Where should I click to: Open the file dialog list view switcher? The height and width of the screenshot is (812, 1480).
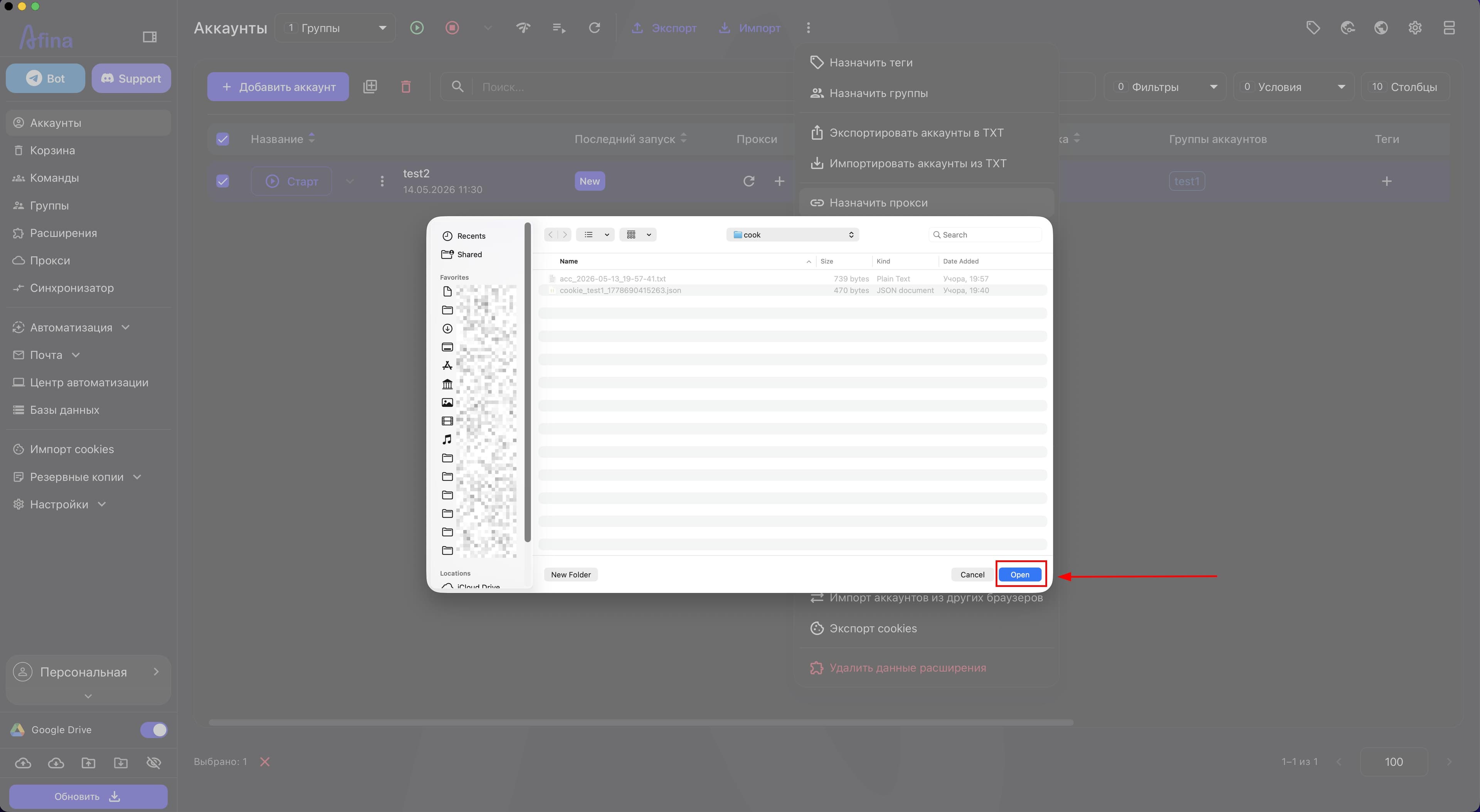click(595, 234)
